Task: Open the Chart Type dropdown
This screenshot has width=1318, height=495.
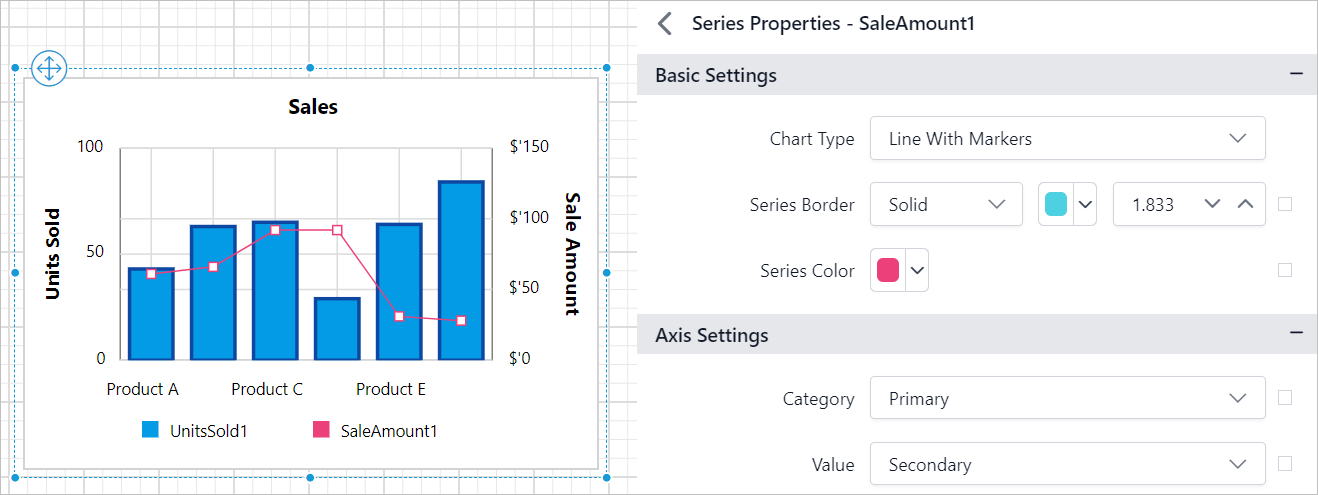Action: pos(1067,138)
